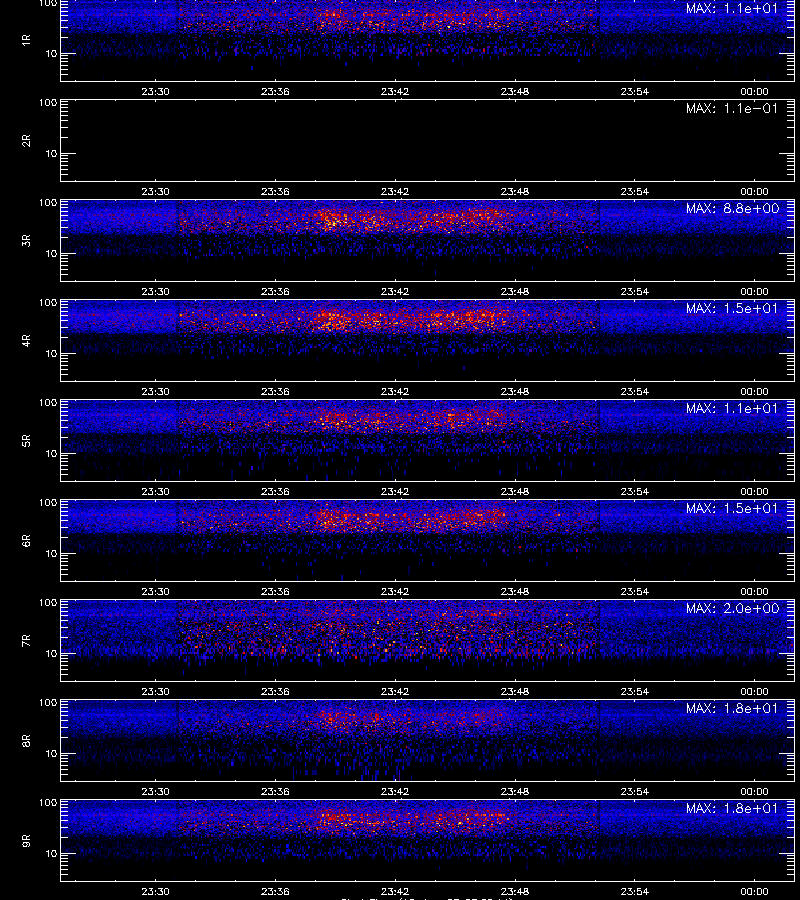This screenshot has height=900, width=800.
Task: Select the MAX: 1.5e+01 text in panel 4R
Action: click(732, 308)
